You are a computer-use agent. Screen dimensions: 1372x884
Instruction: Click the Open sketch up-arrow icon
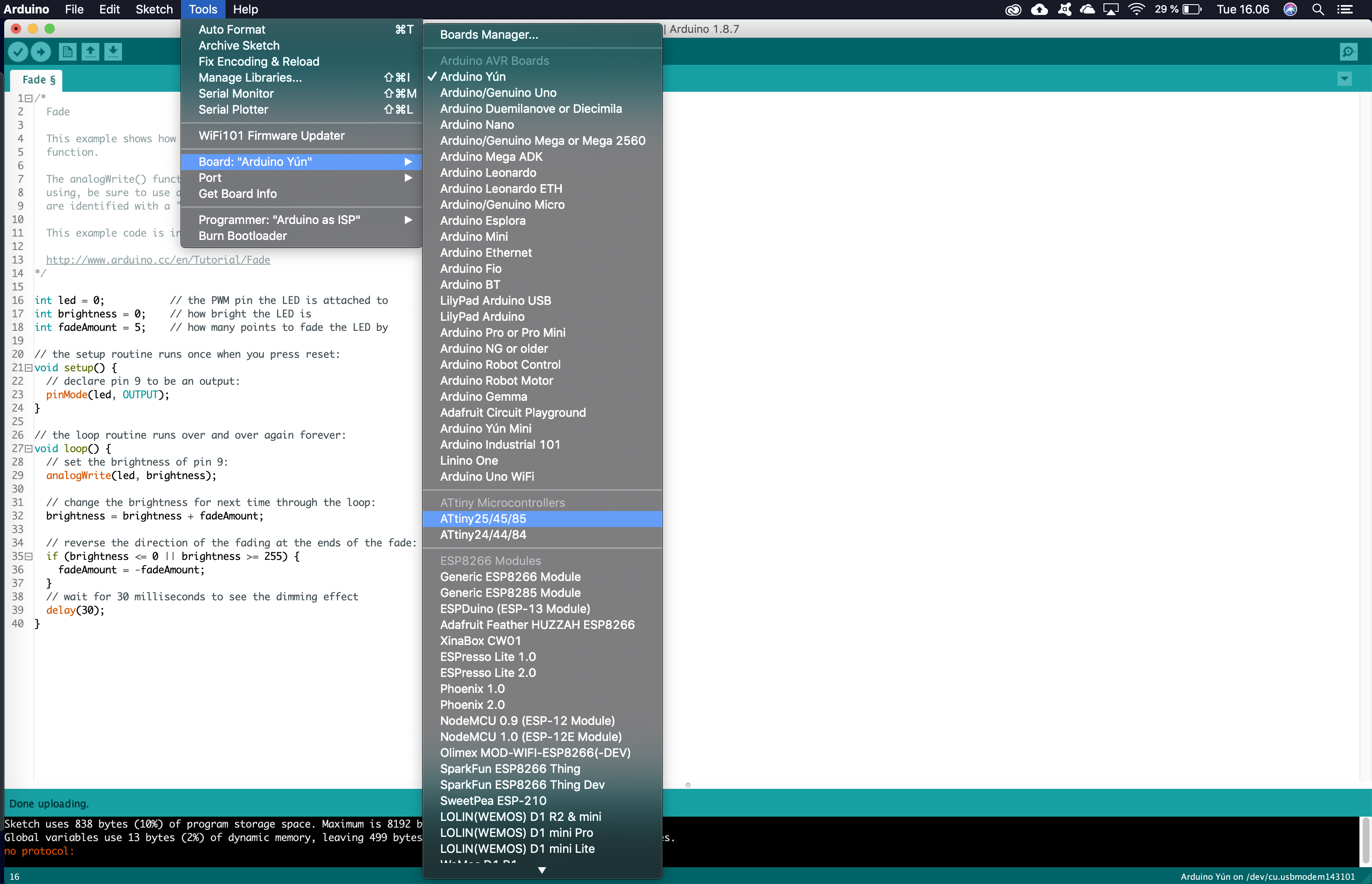90,52
